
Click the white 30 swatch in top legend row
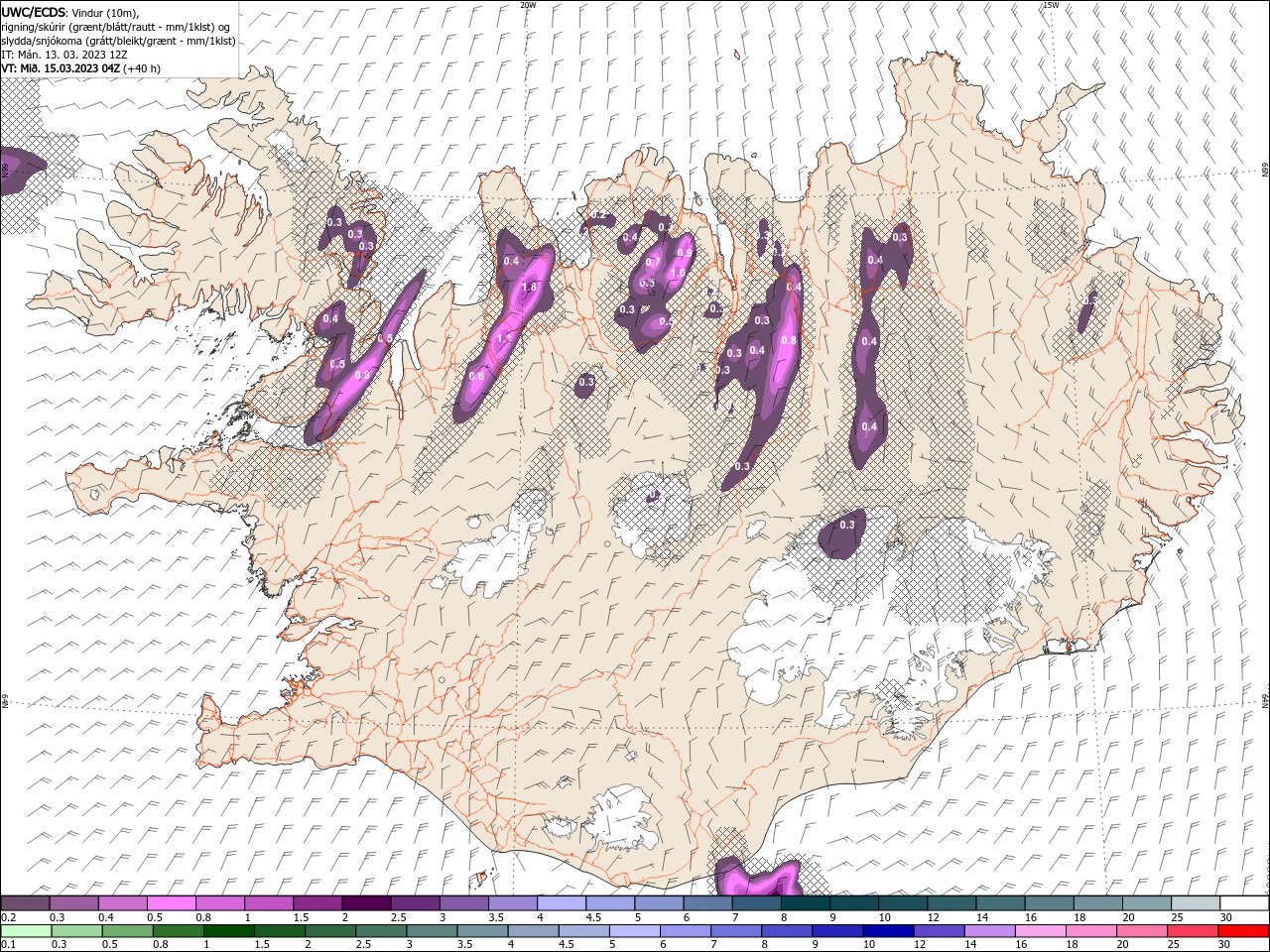click(1244, 903)
